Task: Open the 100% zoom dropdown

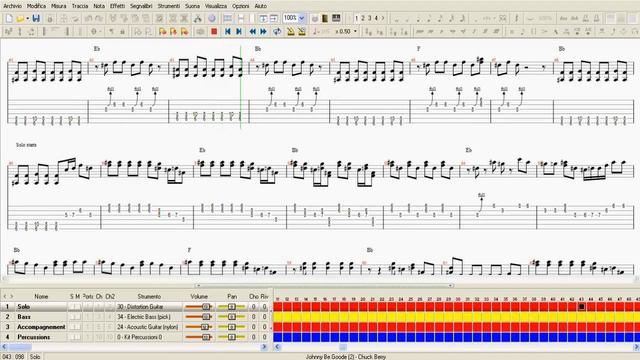Action: (x=302, y=18)
